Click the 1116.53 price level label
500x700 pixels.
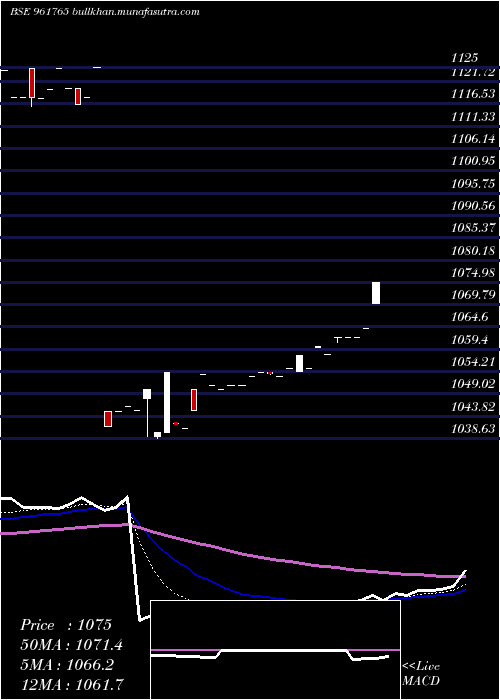click(473, 94)
